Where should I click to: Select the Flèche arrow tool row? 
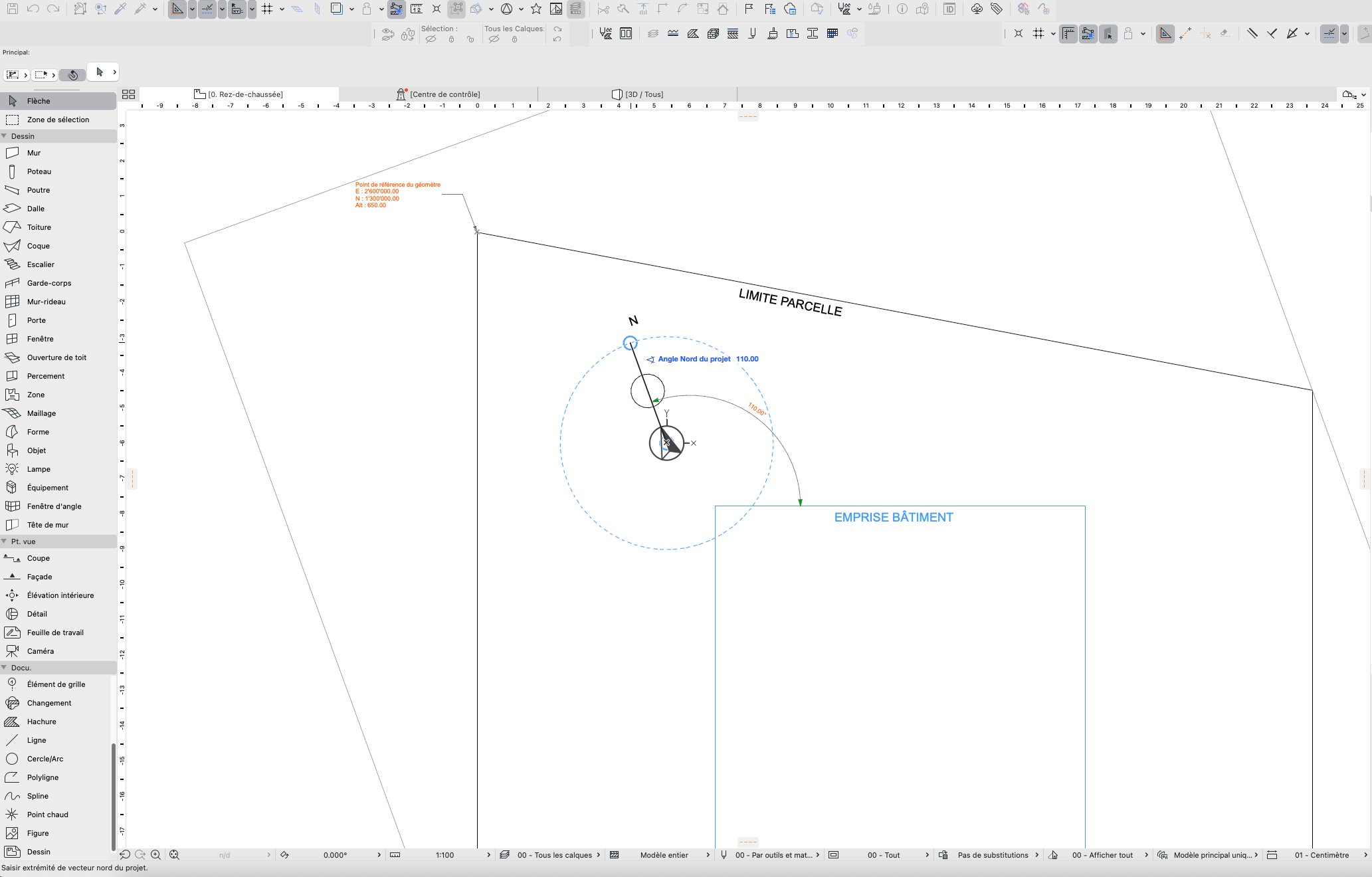pos(58,101)
